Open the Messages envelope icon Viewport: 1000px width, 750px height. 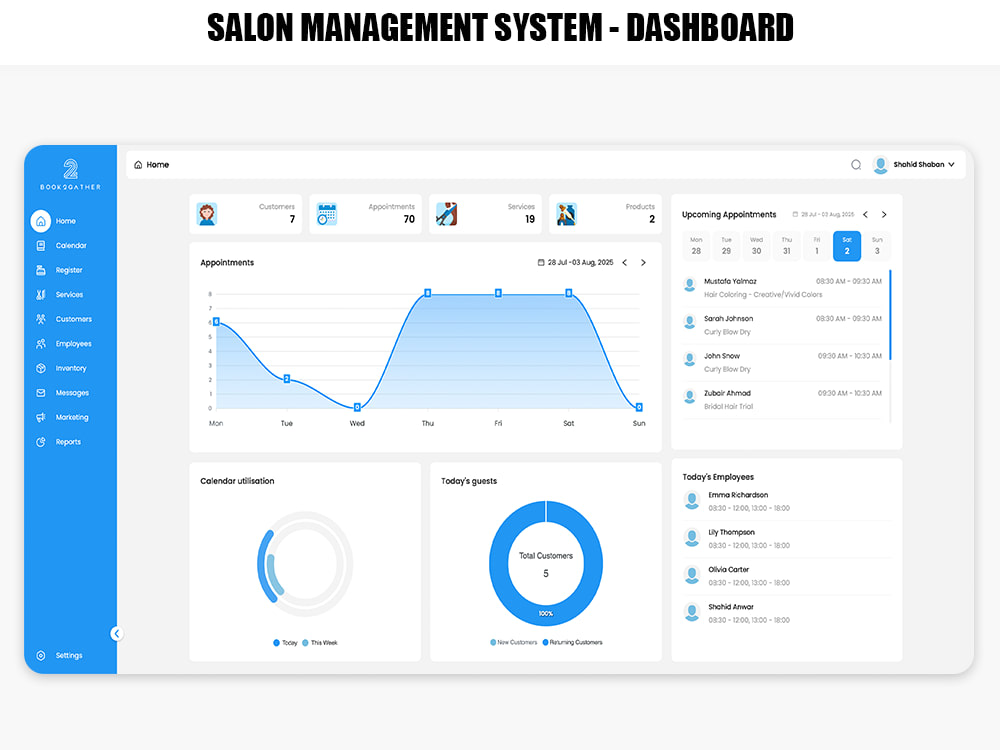tap(41, 393)
